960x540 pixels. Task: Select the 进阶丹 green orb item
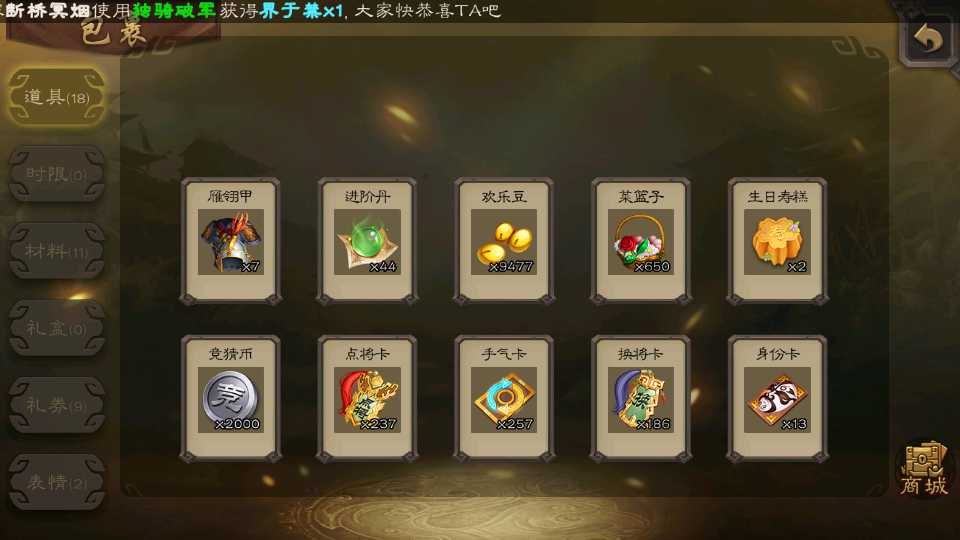point(367,241)
